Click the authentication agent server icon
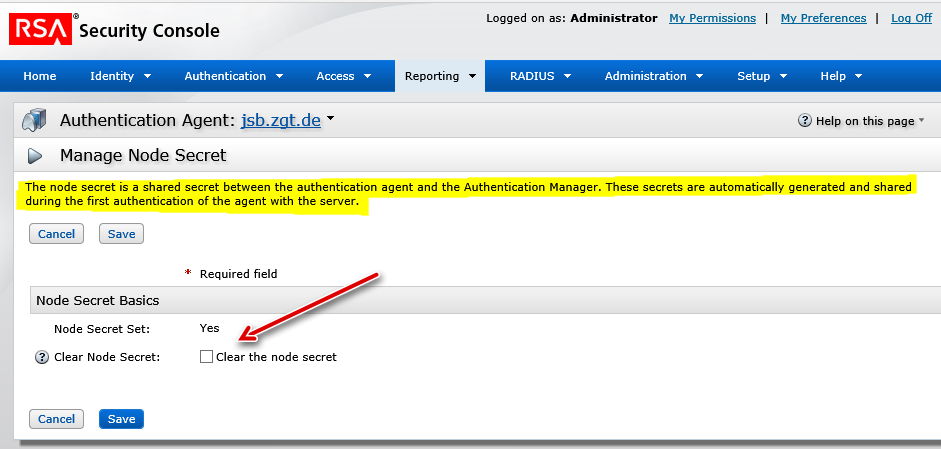The image size is (941, 449). (34, 120)
